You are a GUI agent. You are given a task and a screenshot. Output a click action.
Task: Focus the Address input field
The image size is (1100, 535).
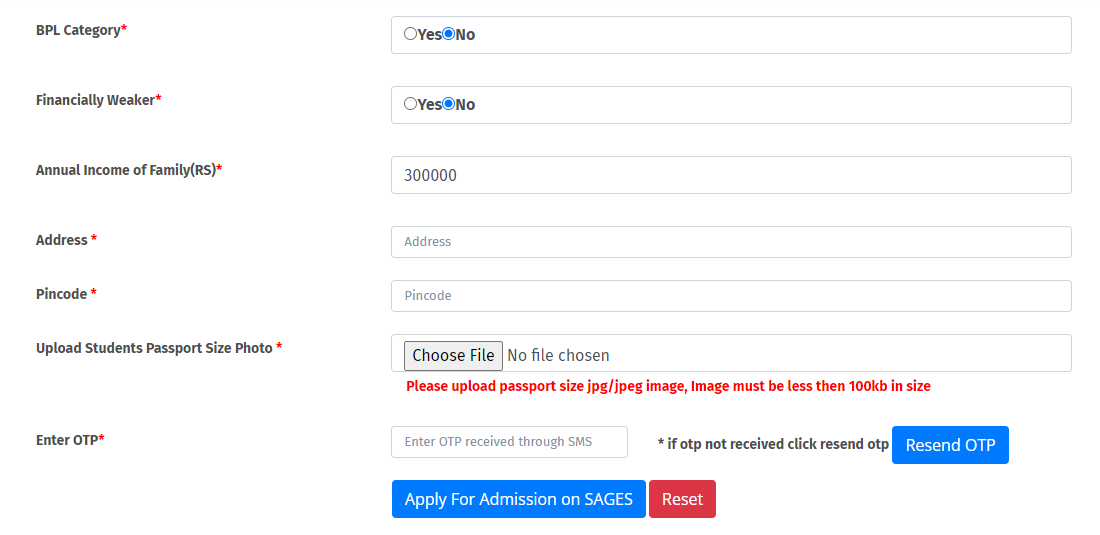(731, 242)
